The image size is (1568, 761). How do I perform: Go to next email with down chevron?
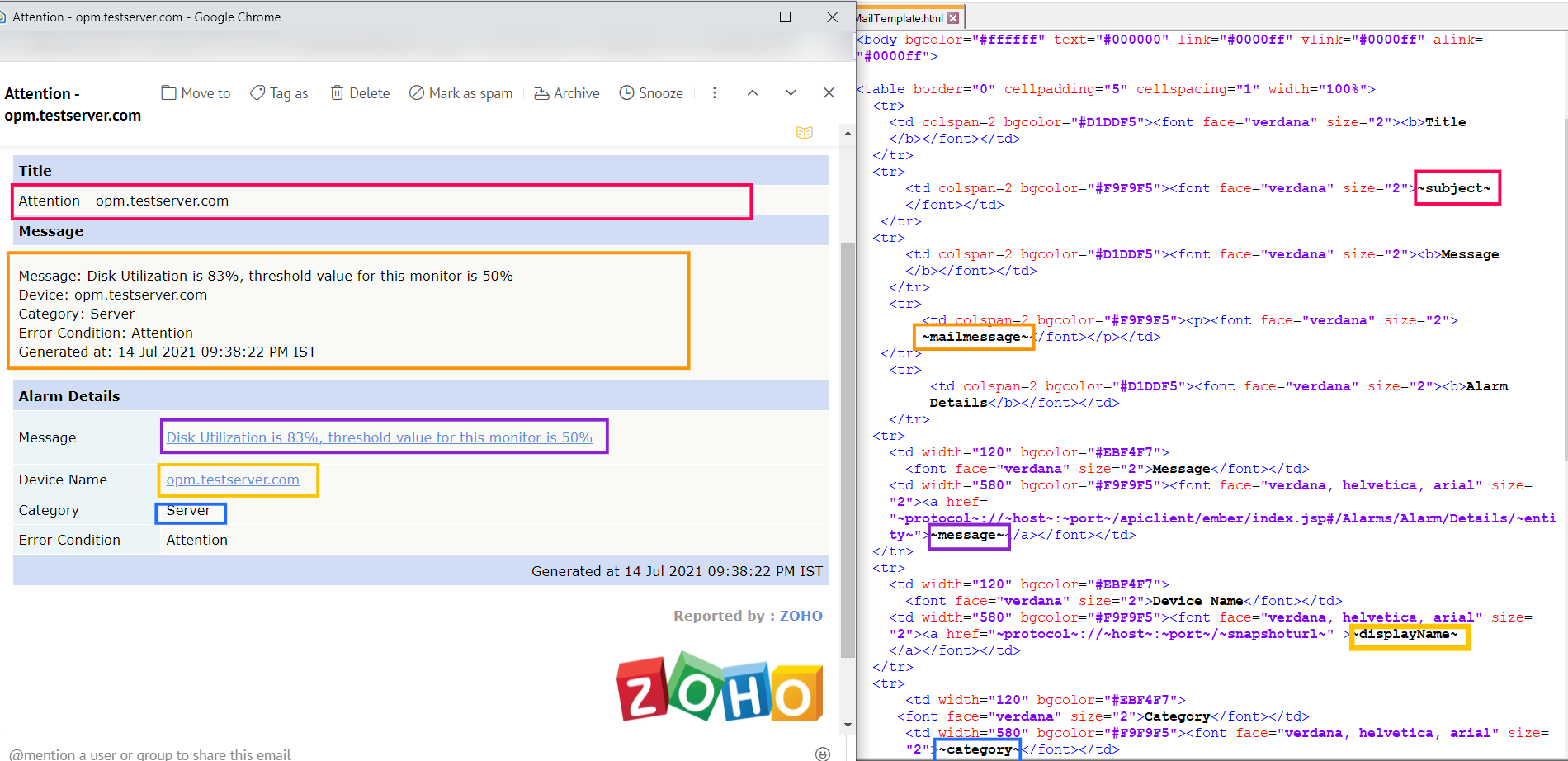click(791, 92)
